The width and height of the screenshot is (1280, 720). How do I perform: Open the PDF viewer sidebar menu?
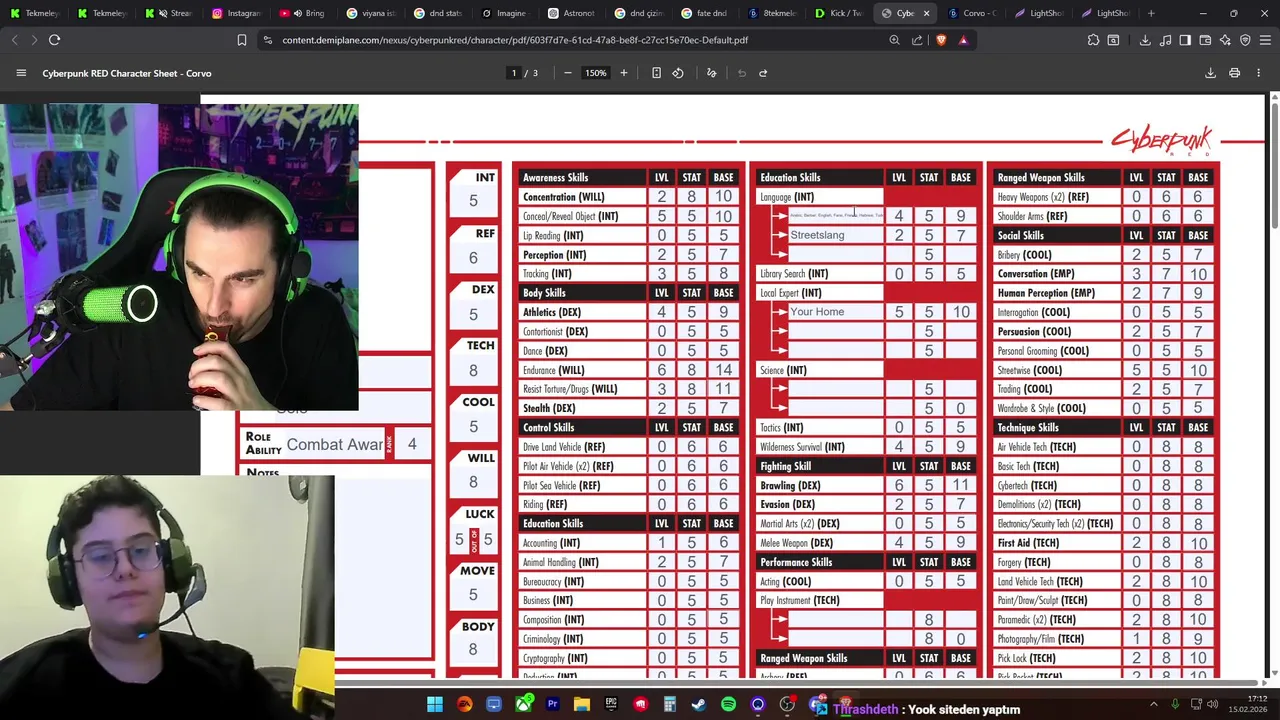(x=21, y=73)
